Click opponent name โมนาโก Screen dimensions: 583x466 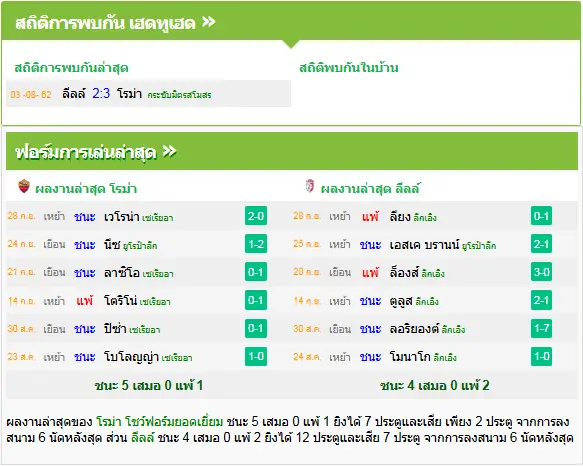(x=410, y=357)
